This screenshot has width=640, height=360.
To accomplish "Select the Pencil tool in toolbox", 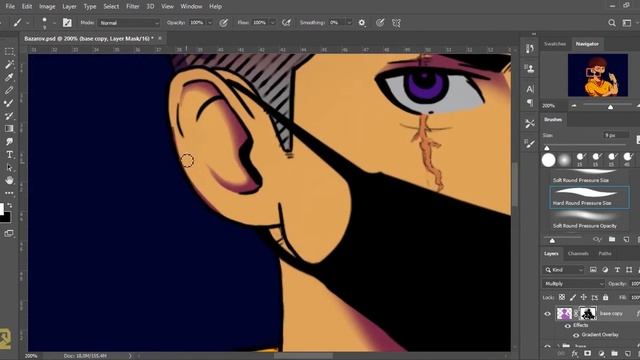I will (9, 90).
